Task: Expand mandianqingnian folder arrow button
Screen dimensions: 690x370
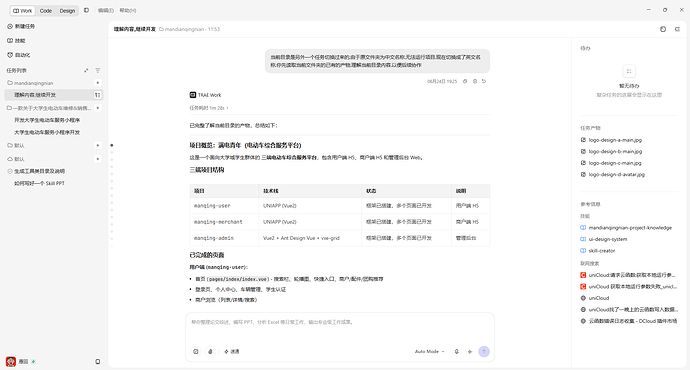Action: [98, 83]
